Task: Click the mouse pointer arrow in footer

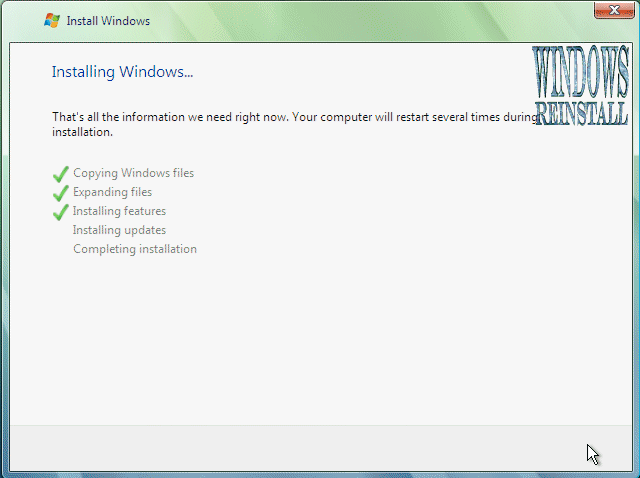Action: tap(592, 453)
